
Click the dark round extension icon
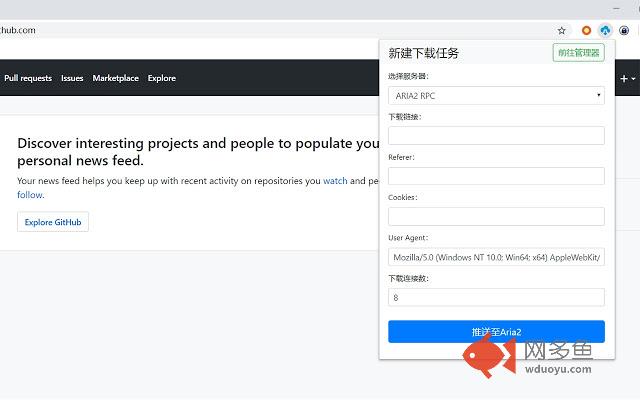click(x=624, y=30)
